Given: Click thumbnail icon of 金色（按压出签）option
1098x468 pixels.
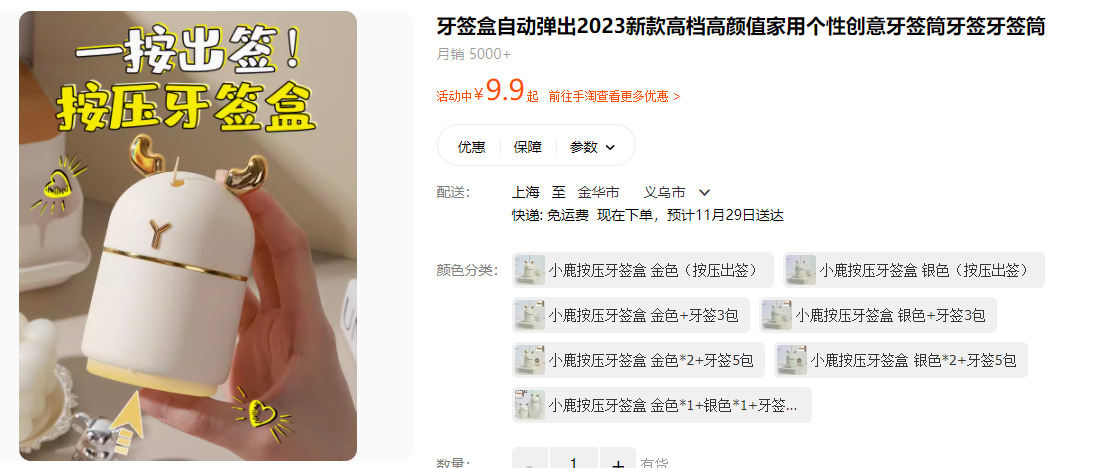Looking at the screenshot, I should 530,270.
